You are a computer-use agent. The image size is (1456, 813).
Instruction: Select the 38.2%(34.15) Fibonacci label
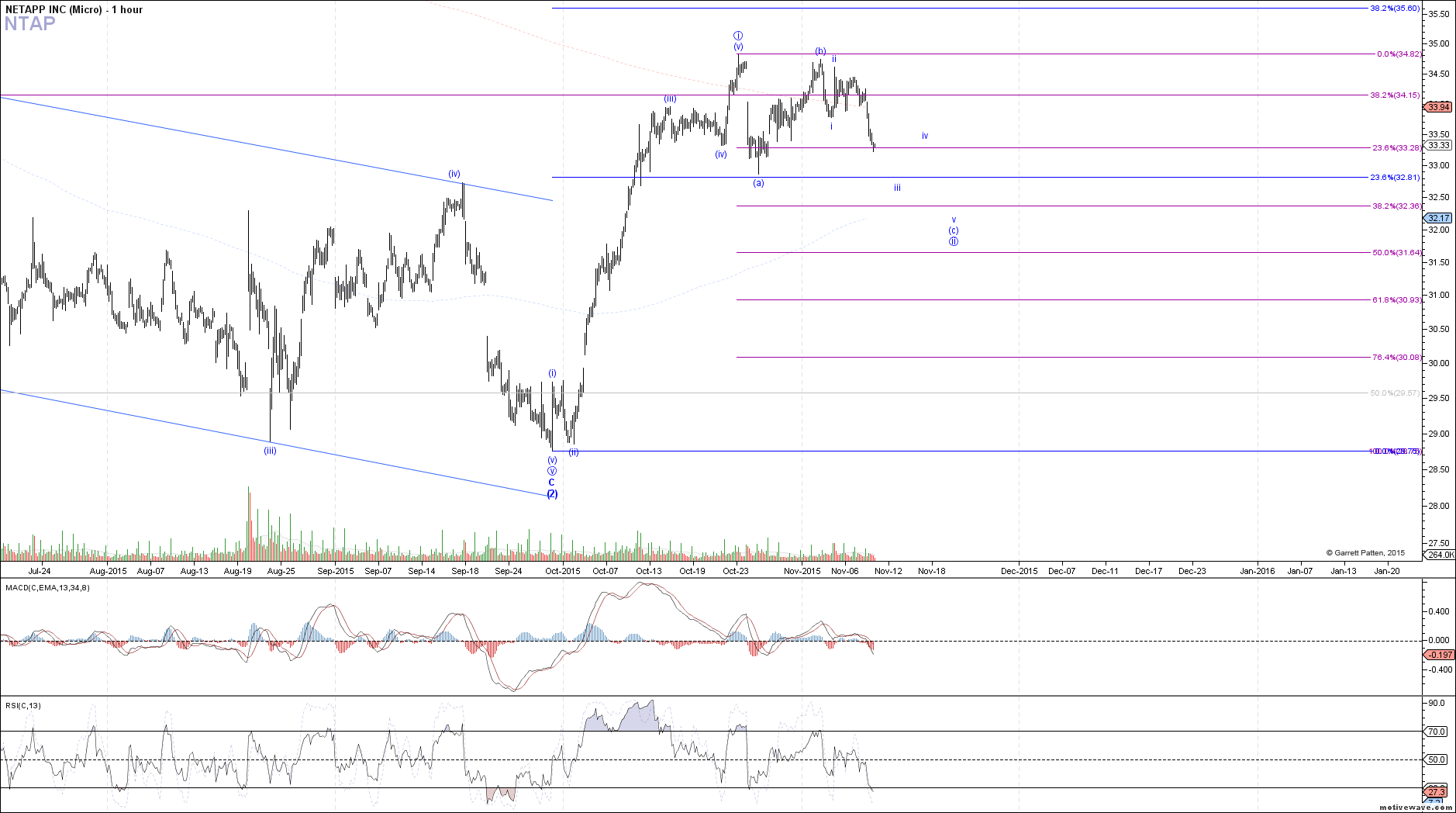point(1395,95)
